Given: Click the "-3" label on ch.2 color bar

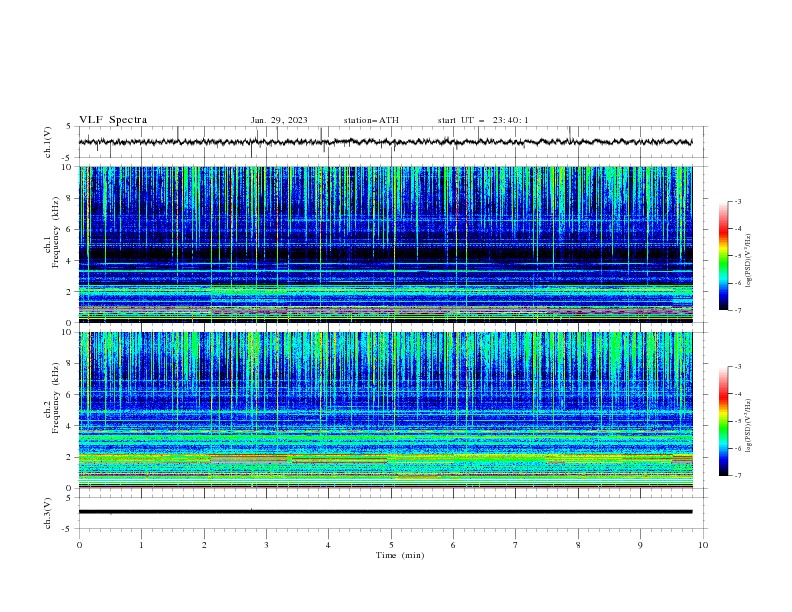Looking at the screenshot, I should (738, 367).
